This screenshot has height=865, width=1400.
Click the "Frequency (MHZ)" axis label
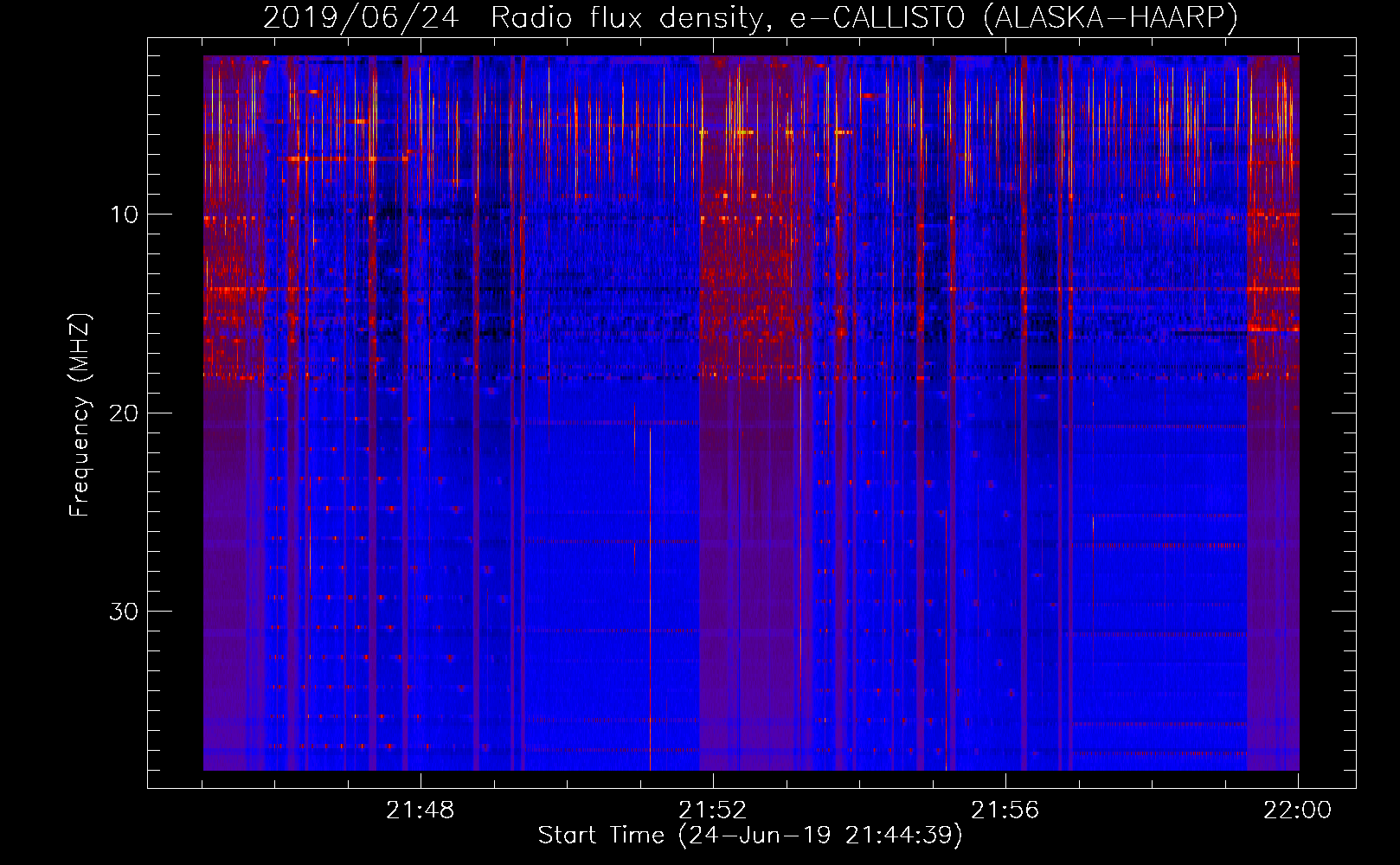(x=80, y=415)
